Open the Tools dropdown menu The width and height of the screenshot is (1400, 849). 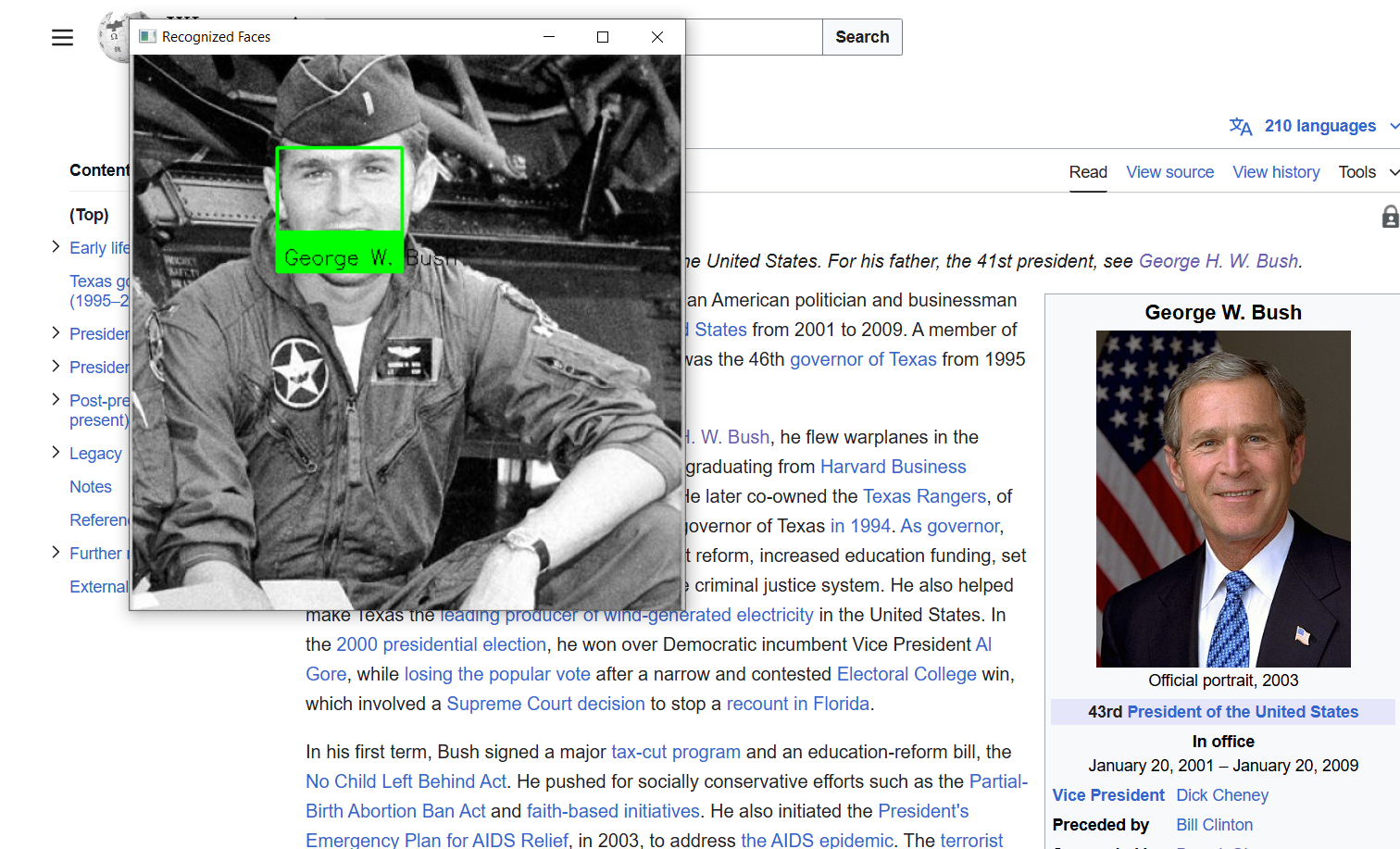[1368, 172]
